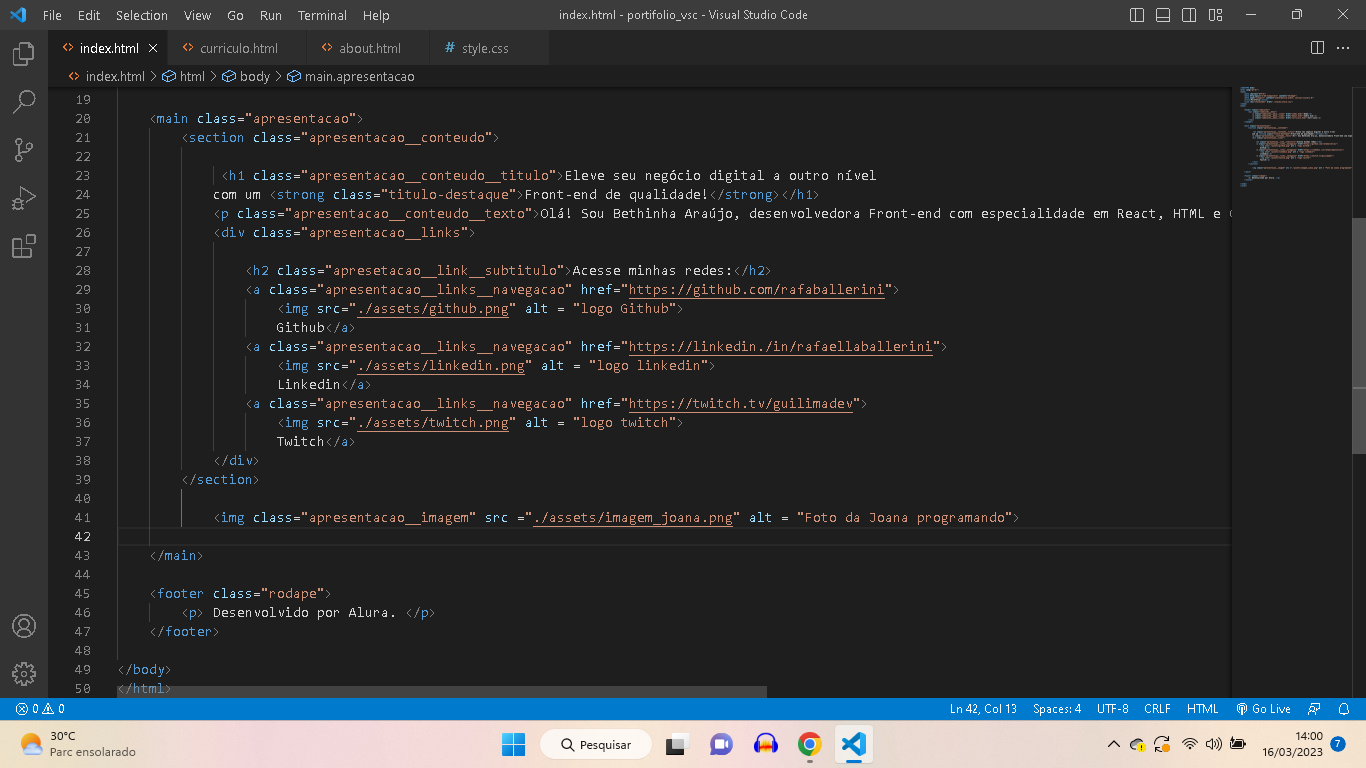Open the File menu
This screenshot has width=1366, height=768.
pyautogui.click(x=52, y=15)
